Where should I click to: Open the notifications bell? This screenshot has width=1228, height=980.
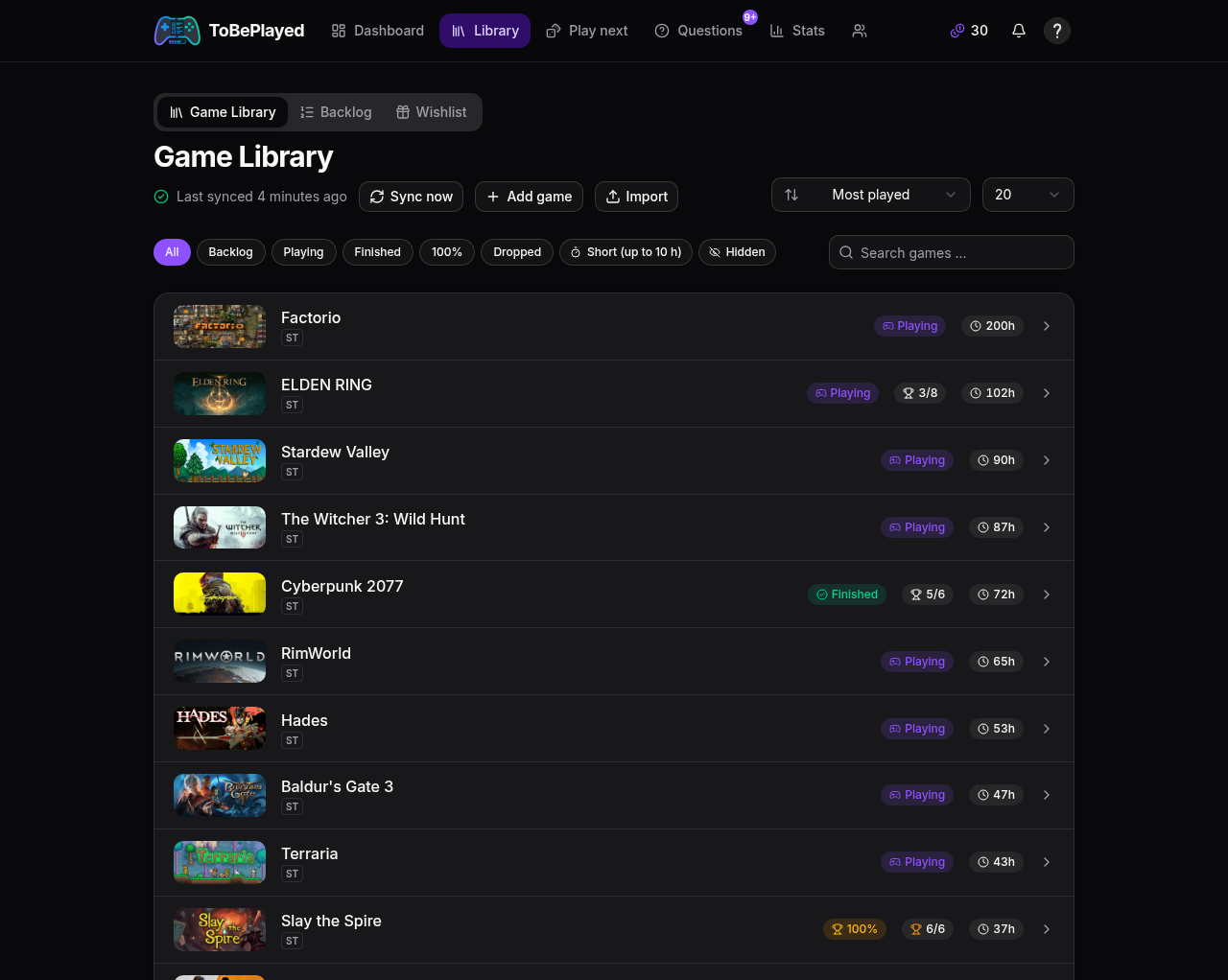pyautogui.click(x=1019, y=31)
